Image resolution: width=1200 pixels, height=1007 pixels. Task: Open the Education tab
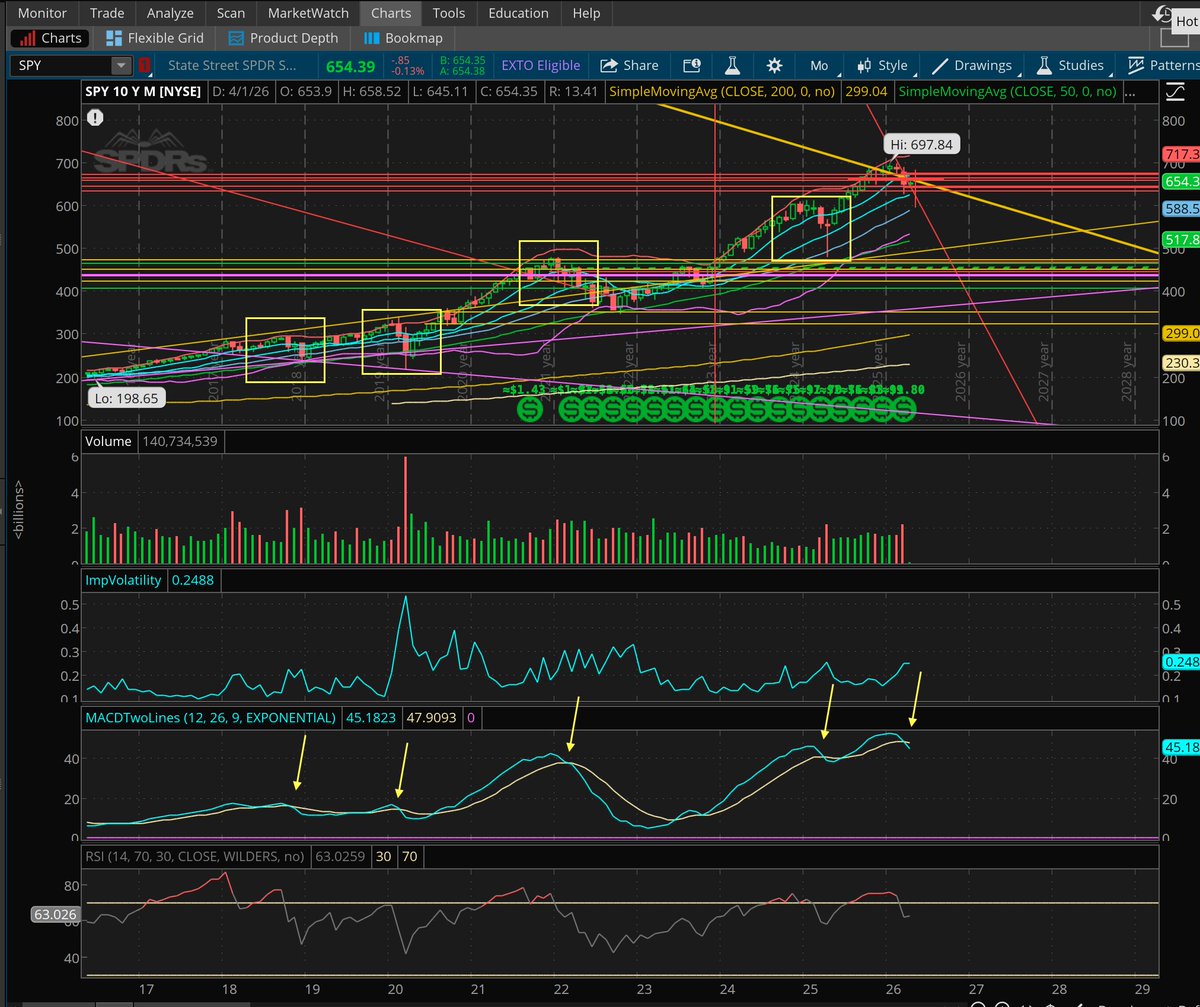(x=518, y=13)
